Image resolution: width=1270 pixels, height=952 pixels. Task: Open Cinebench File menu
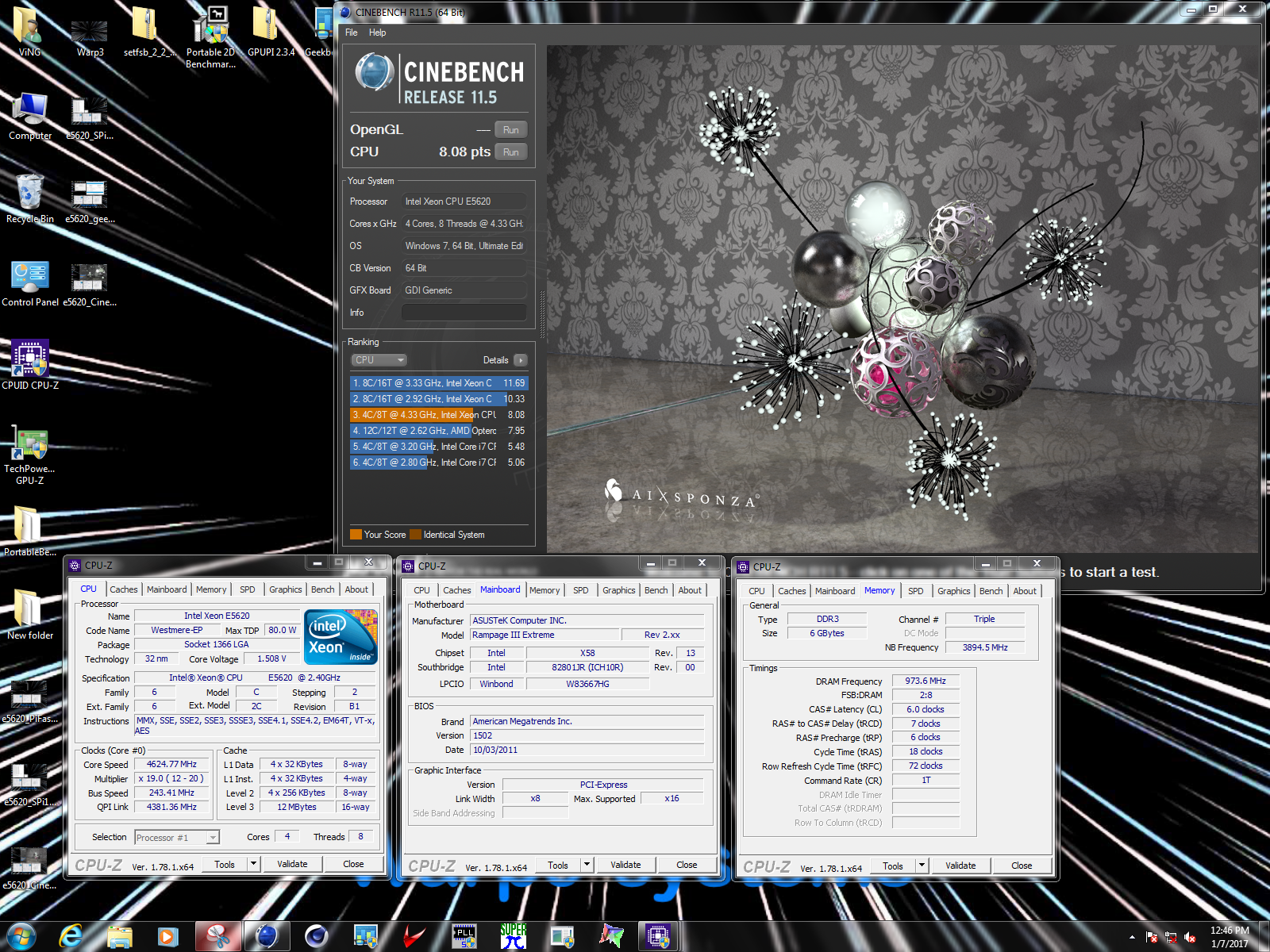tap(351, 33)
